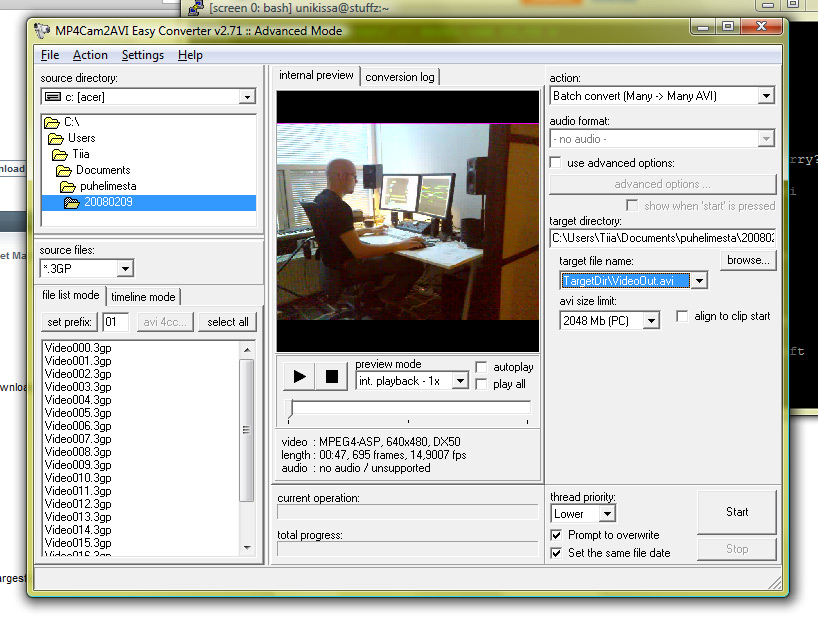Click the play button under preview
The image size is (818, 622).
tap(299, 376)
